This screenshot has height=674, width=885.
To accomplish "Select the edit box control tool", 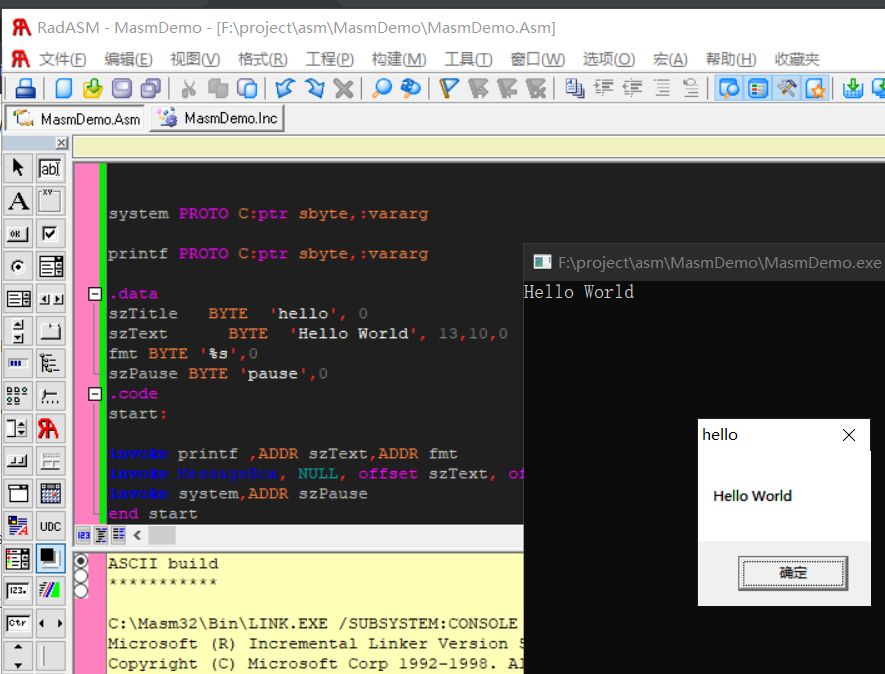I will (49, 168).
